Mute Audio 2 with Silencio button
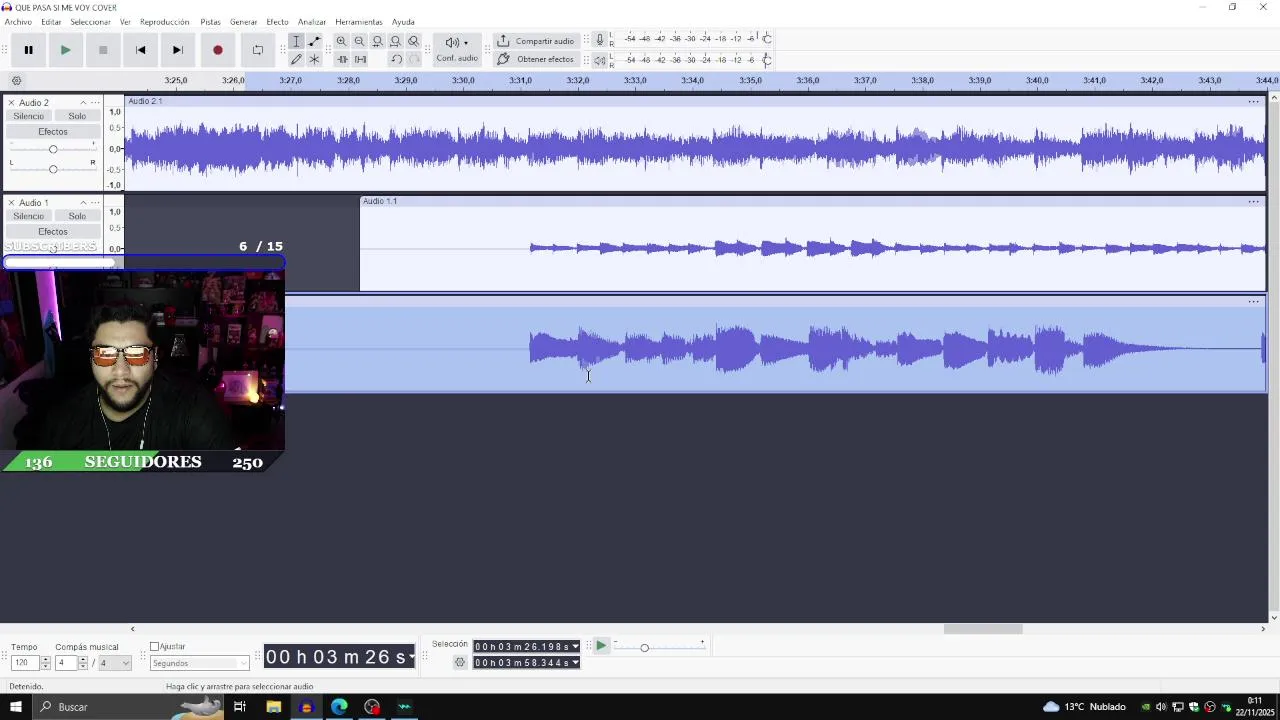 [29, 116]
